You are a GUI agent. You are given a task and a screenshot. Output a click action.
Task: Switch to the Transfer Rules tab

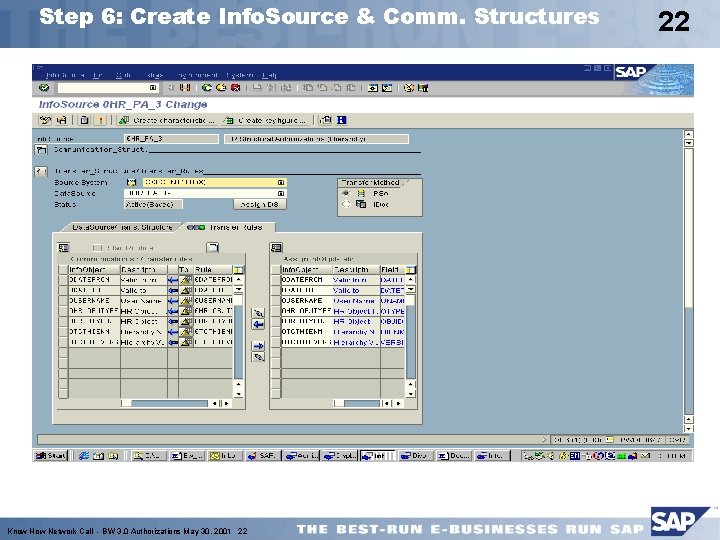(x=230, y=227)
